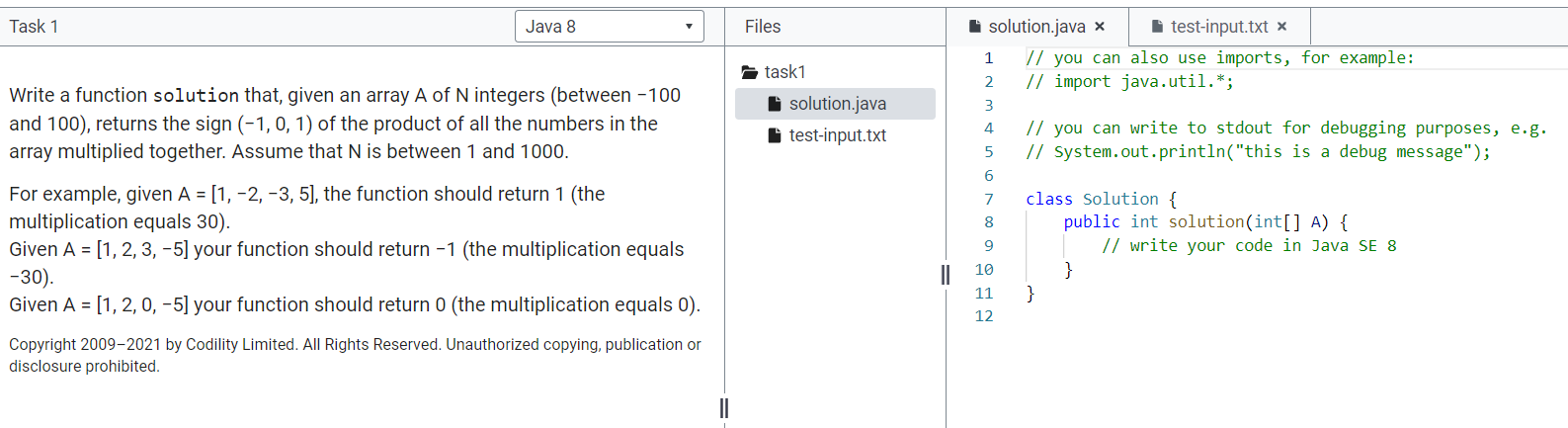Click the class Solution declaration line

pyautogui.click(x=1101, y=199)
